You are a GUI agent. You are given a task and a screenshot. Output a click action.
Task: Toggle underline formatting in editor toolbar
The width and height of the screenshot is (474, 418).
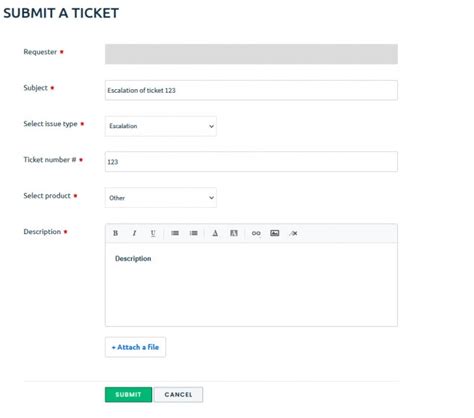[x=153, y=233]
